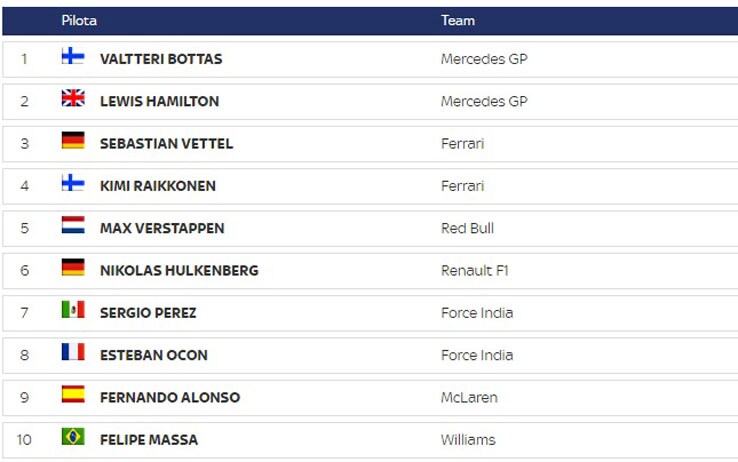
Task: Select the Pilota column header
Action: (x=79, y=20)
